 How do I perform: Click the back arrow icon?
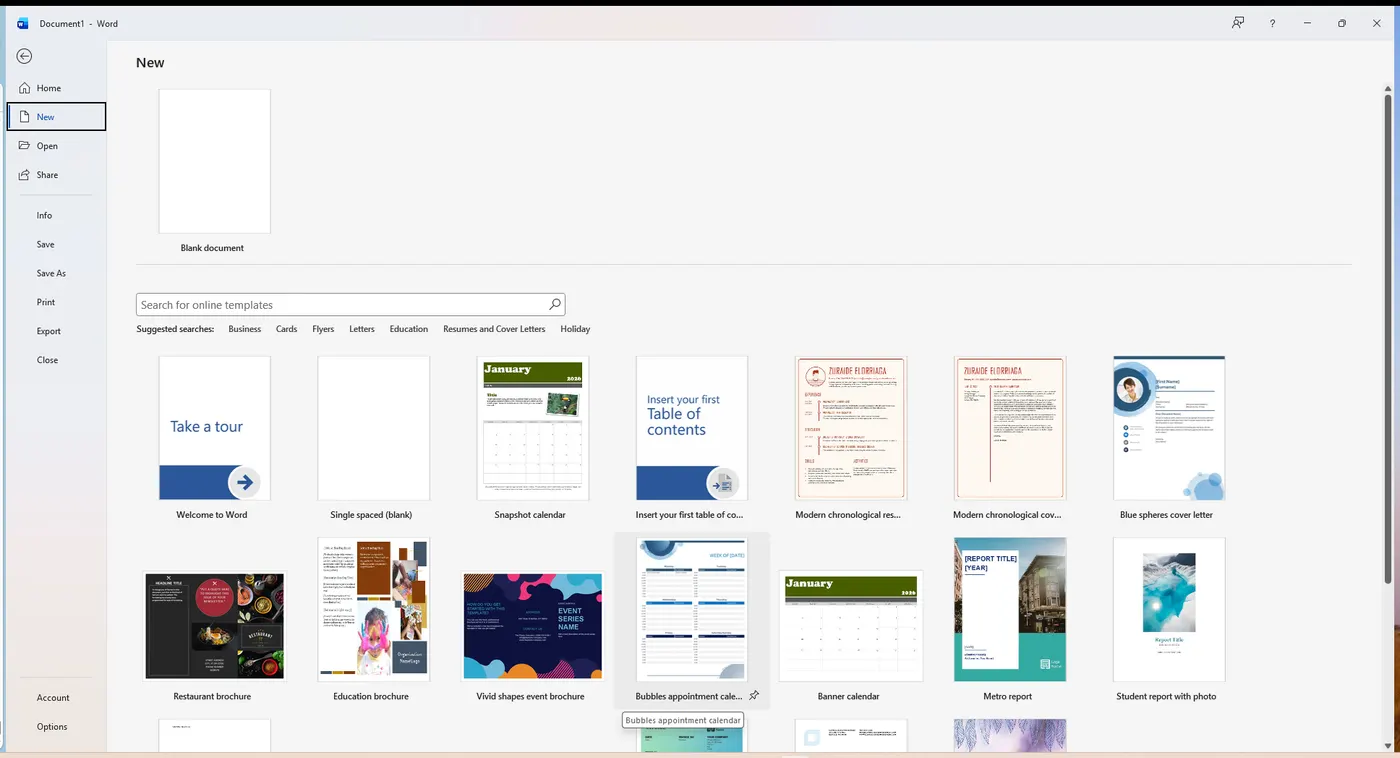pyautogui.click(x=24, y=57)
